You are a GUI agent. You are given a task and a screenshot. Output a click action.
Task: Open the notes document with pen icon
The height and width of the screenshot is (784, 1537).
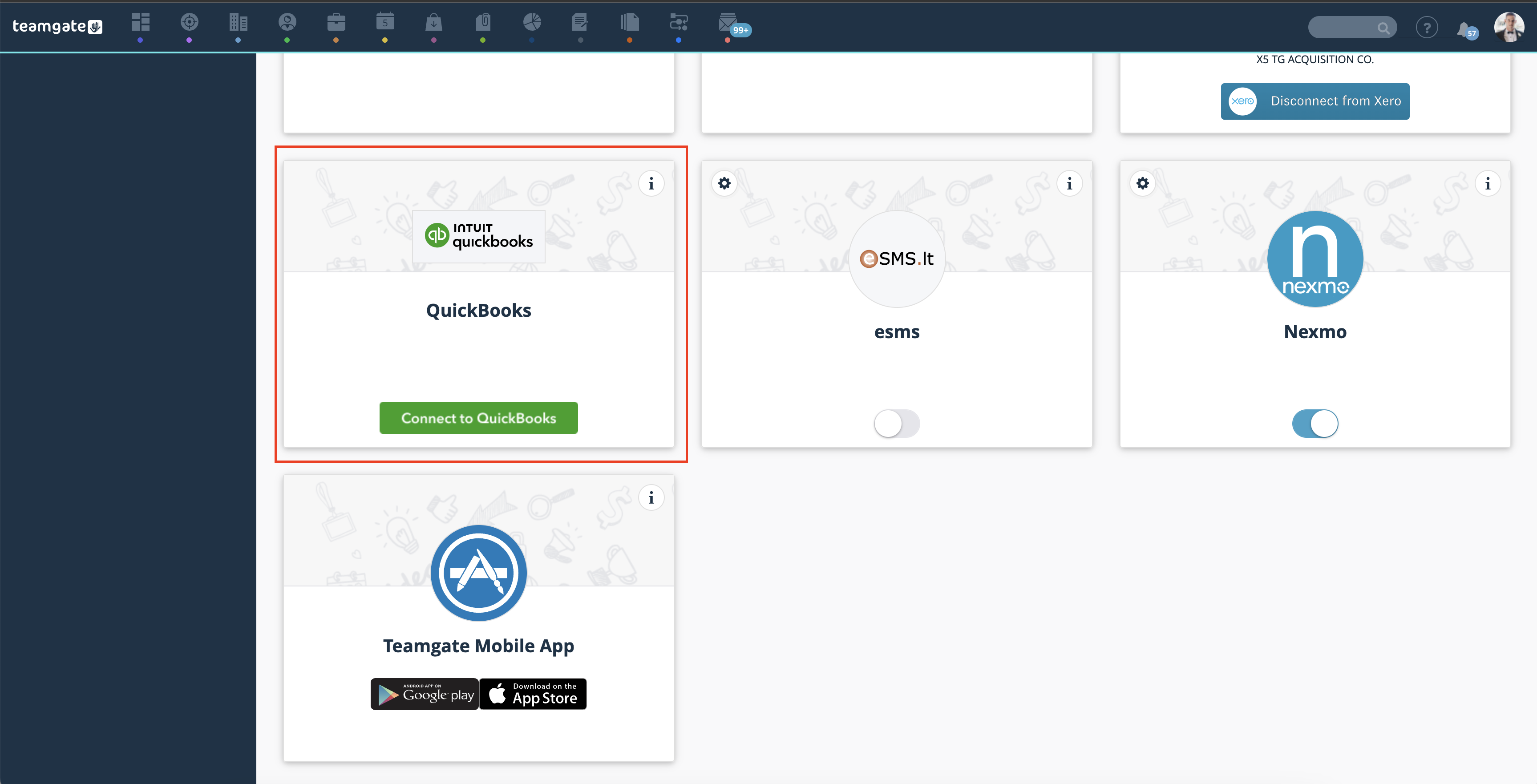click(580, 22)
